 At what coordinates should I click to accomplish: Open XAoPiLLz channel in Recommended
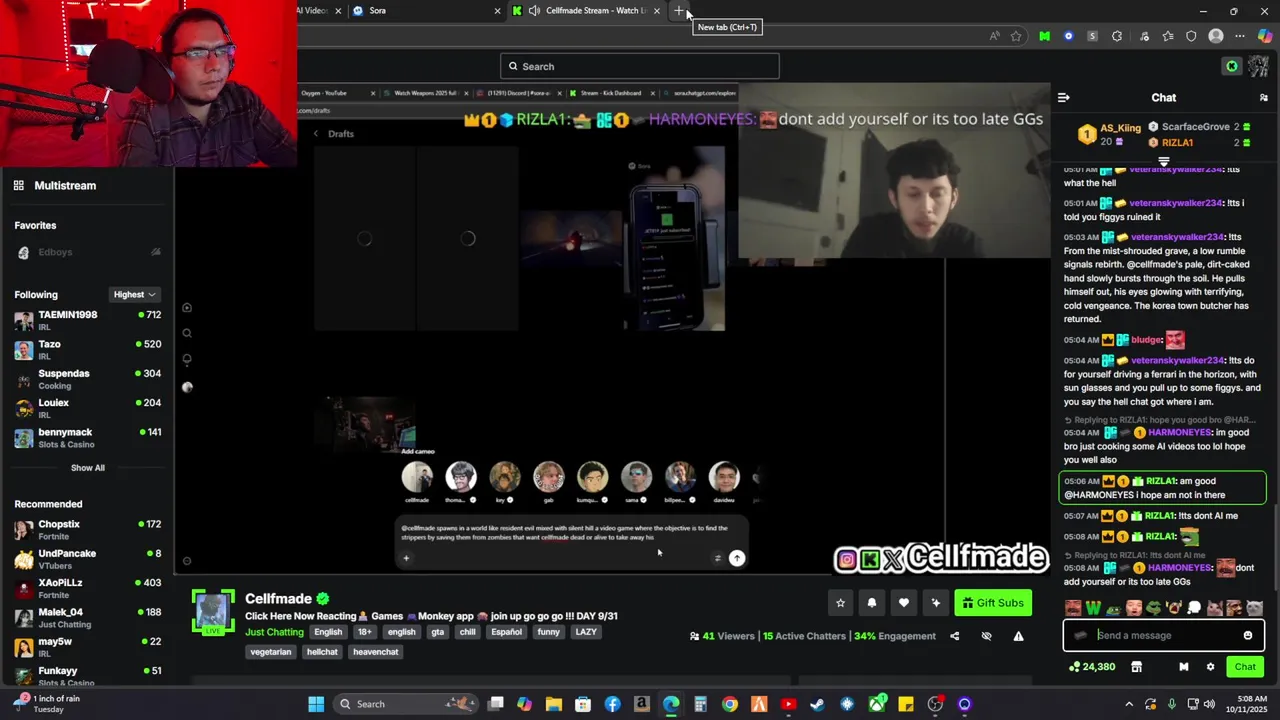click(x=88, y=588)
